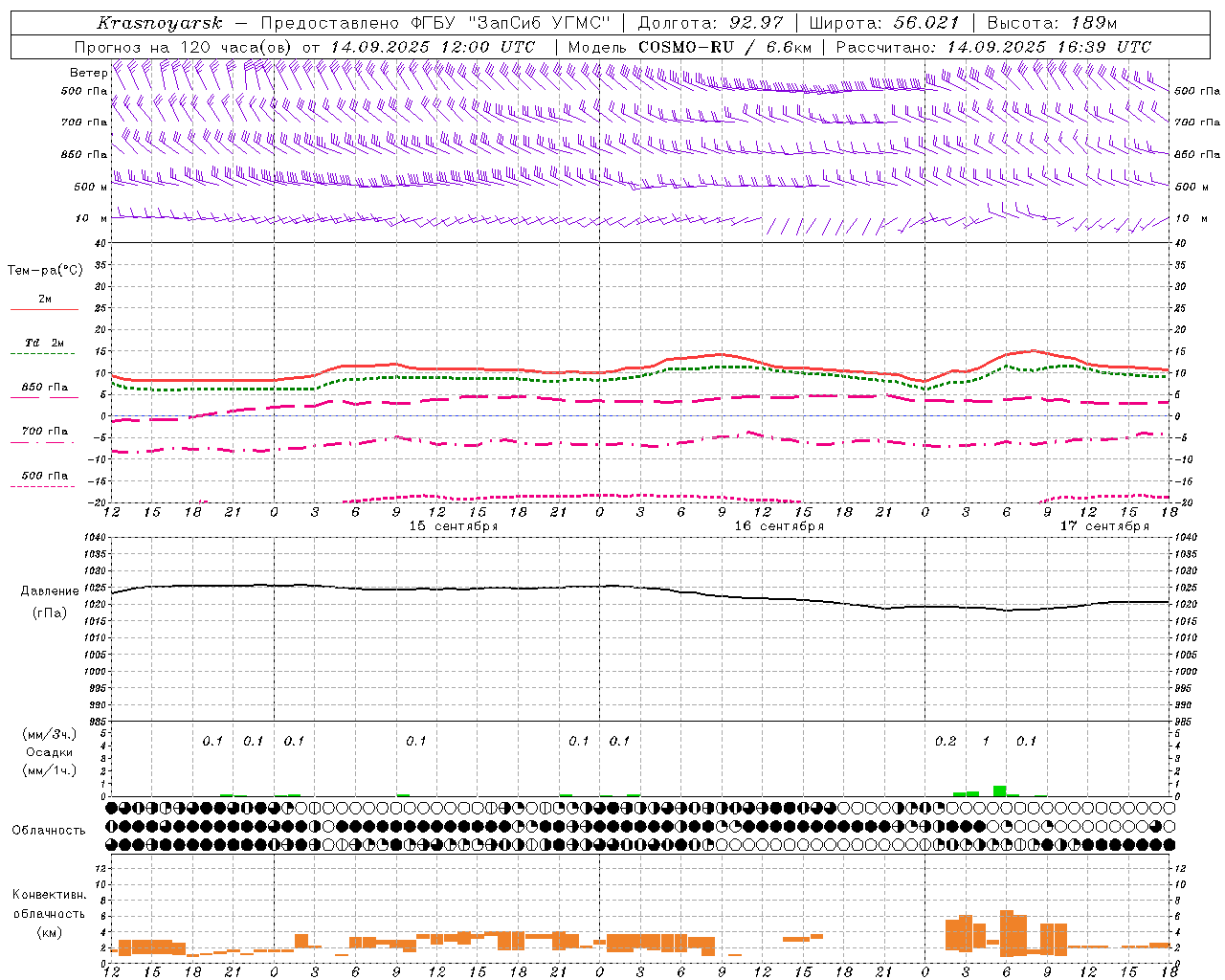Click the 2м temperature legend entry

click(x=45, y=300)
